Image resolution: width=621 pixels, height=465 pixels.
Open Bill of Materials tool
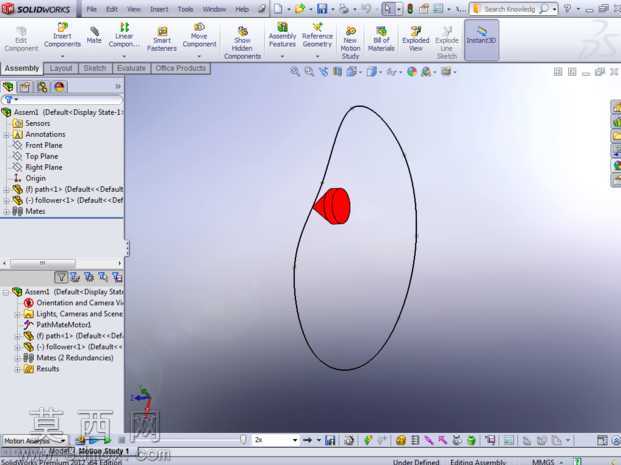381,38
